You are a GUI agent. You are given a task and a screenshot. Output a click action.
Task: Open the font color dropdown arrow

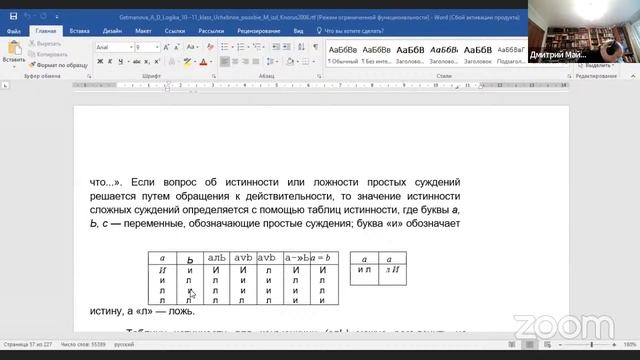[211, 62]
